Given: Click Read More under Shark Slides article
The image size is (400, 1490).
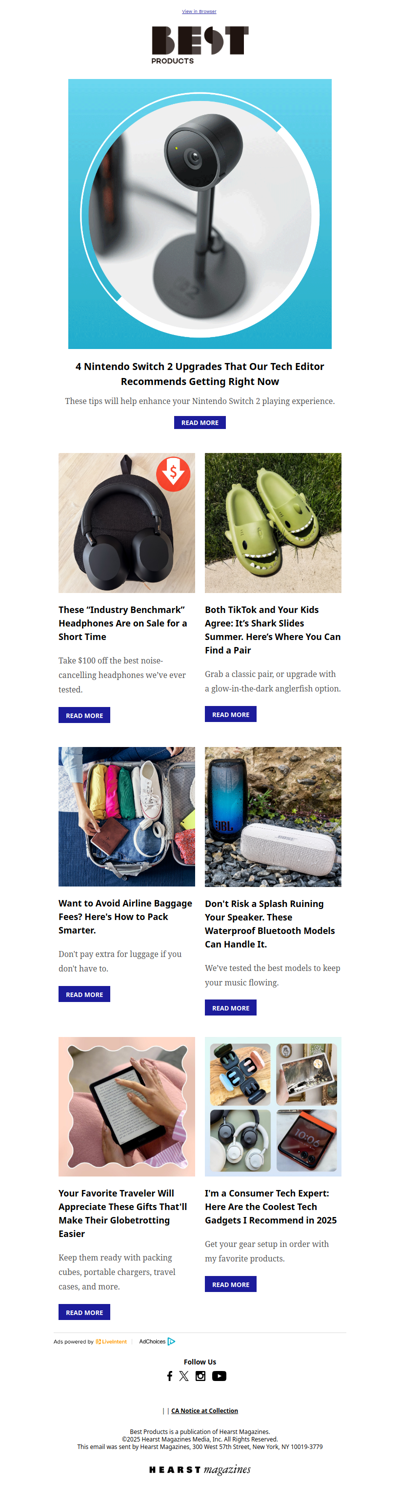Looking at the screenshot, I should coord(231,714).
